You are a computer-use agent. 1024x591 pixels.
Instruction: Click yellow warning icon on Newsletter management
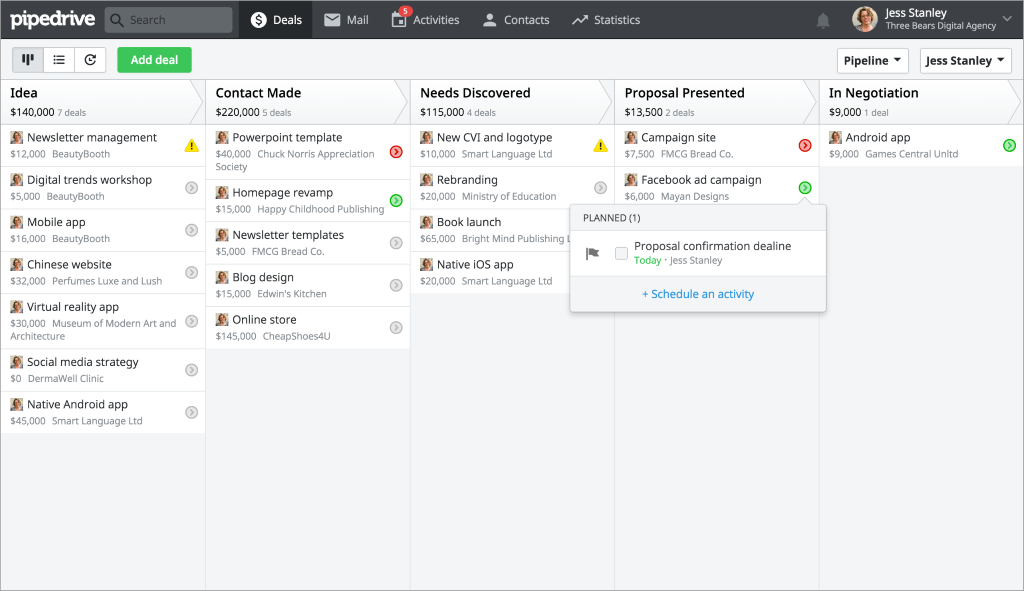pos(191,146)
